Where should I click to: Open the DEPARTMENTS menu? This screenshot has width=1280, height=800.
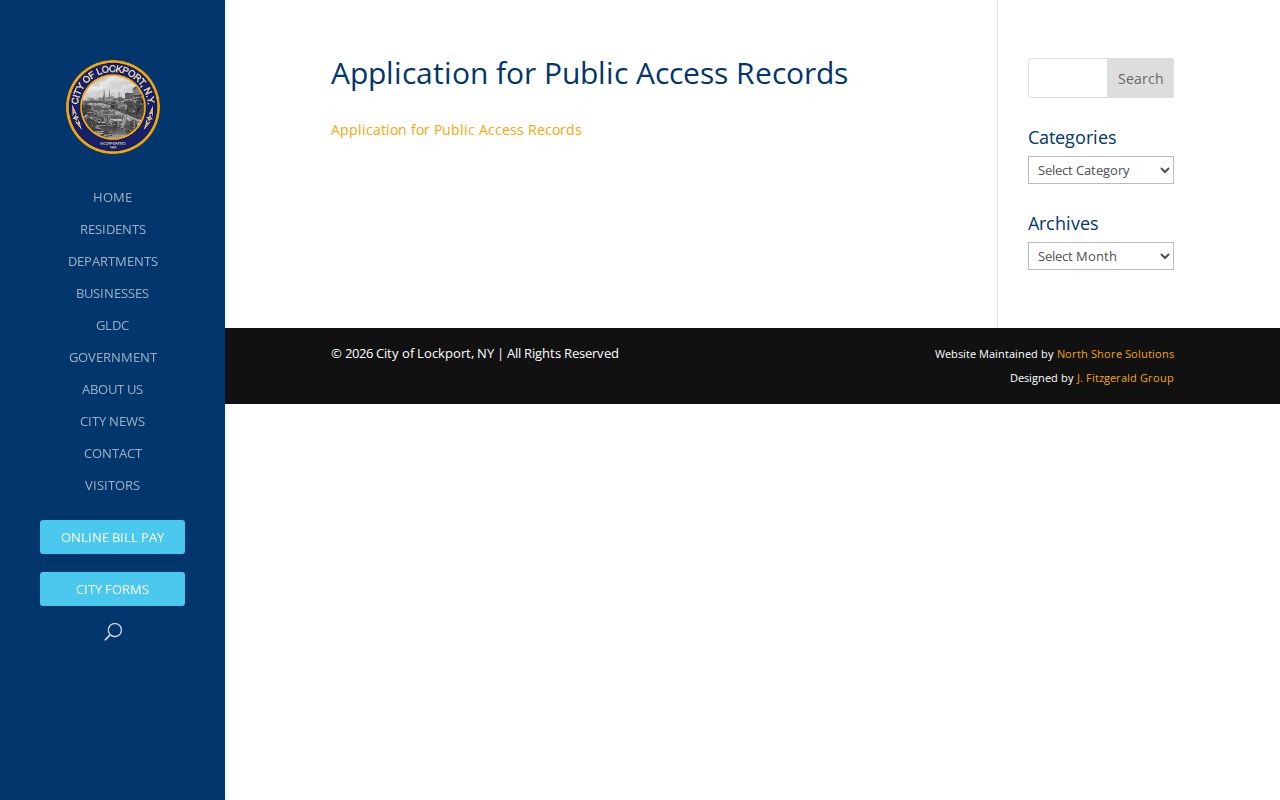[x=113, y=261]
